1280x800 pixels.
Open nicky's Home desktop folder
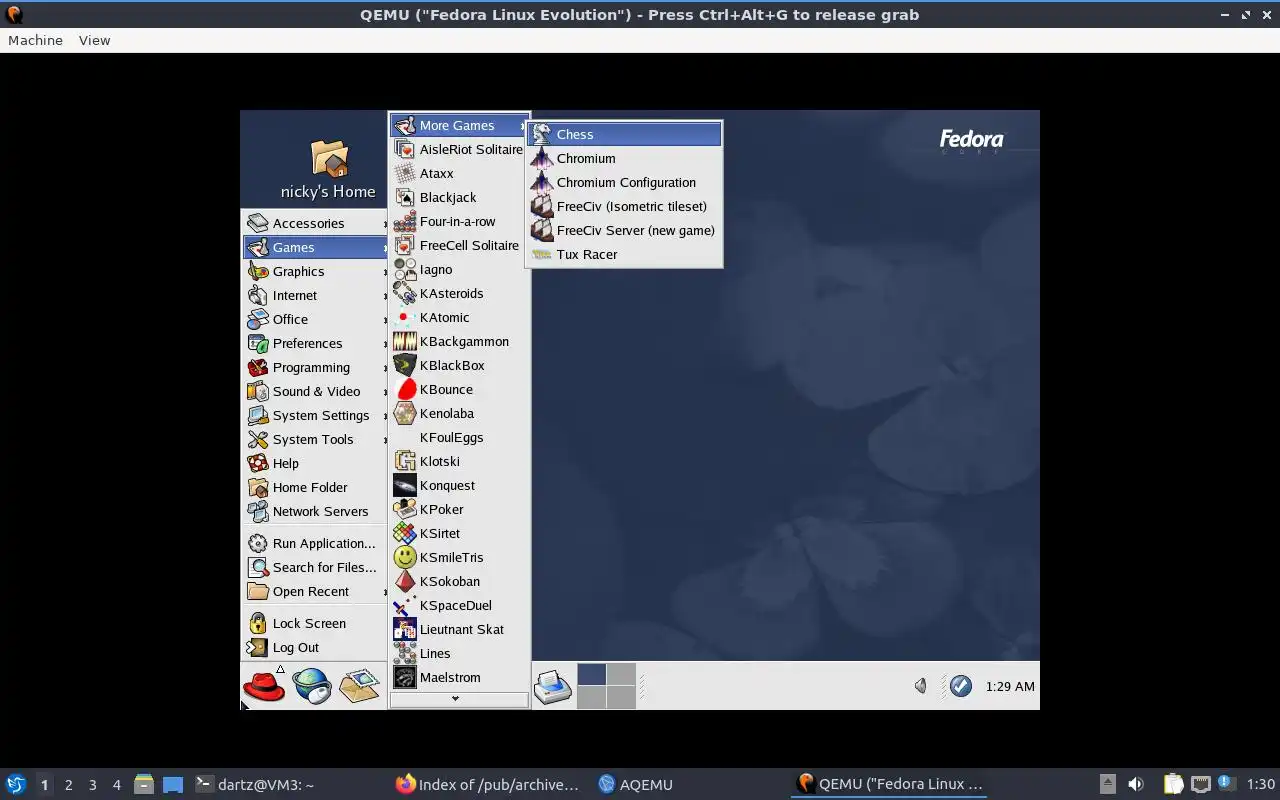[328, 170]
